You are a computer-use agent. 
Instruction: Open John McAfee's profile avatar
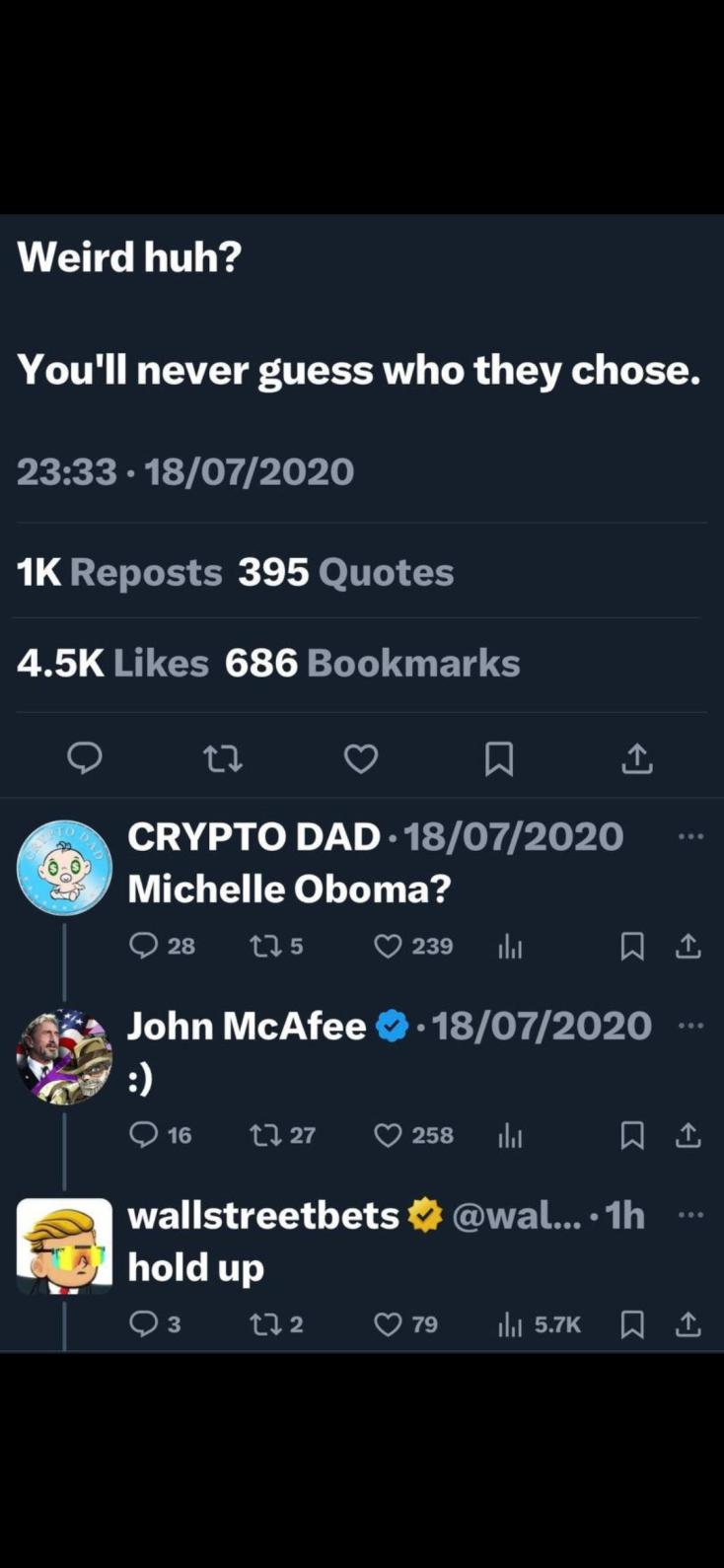click(65, 1057)
